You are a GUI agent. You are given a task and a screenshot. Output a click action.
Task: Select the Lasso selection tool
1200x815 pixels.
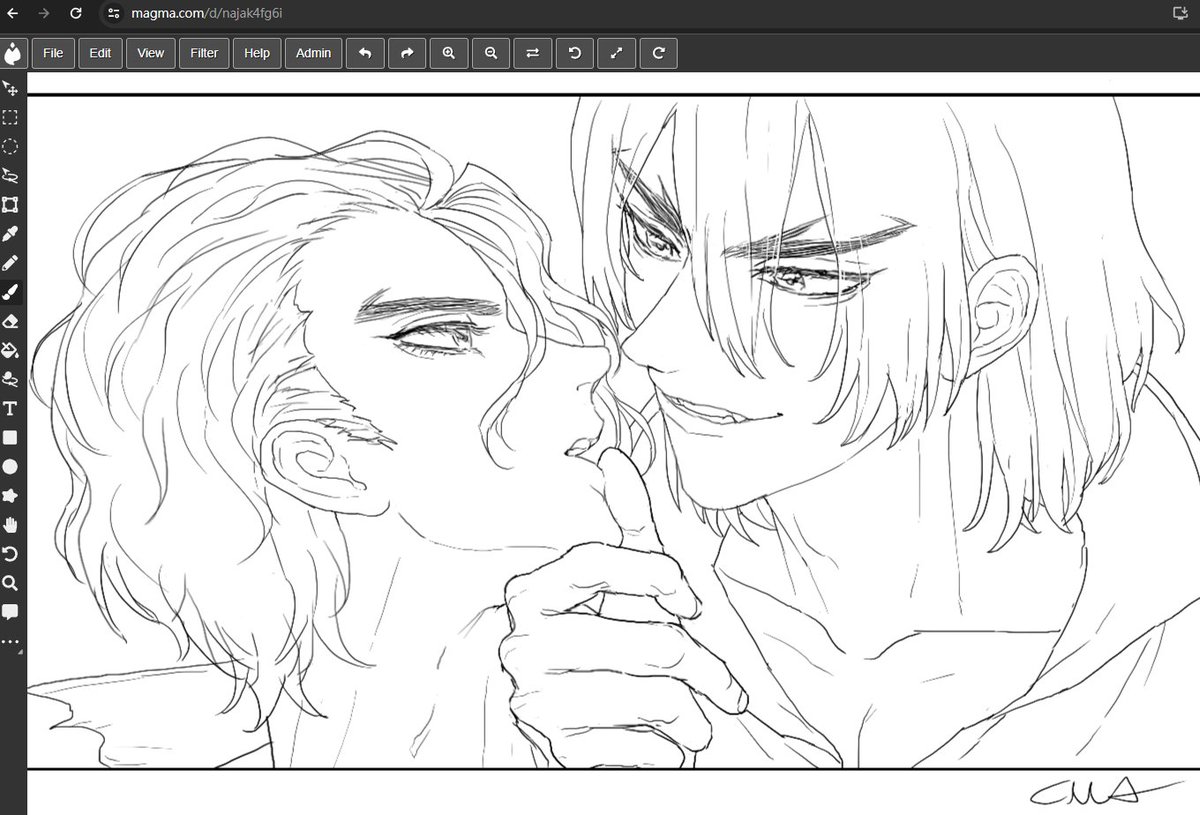pyautogui.click(x=10, y=175)
